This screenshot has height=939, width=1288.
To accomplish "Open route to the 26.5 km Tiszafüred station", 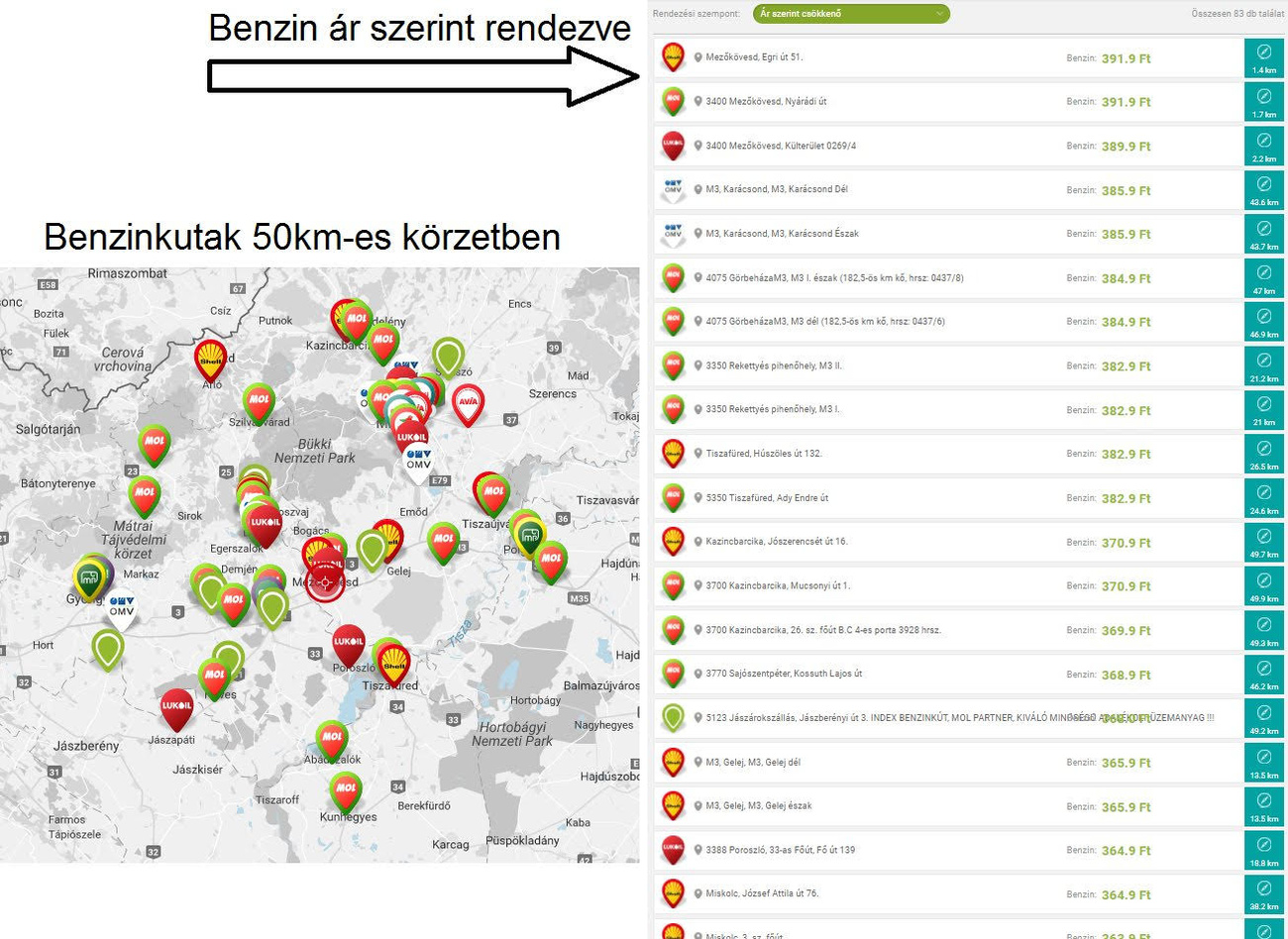I will [1263, 454].
